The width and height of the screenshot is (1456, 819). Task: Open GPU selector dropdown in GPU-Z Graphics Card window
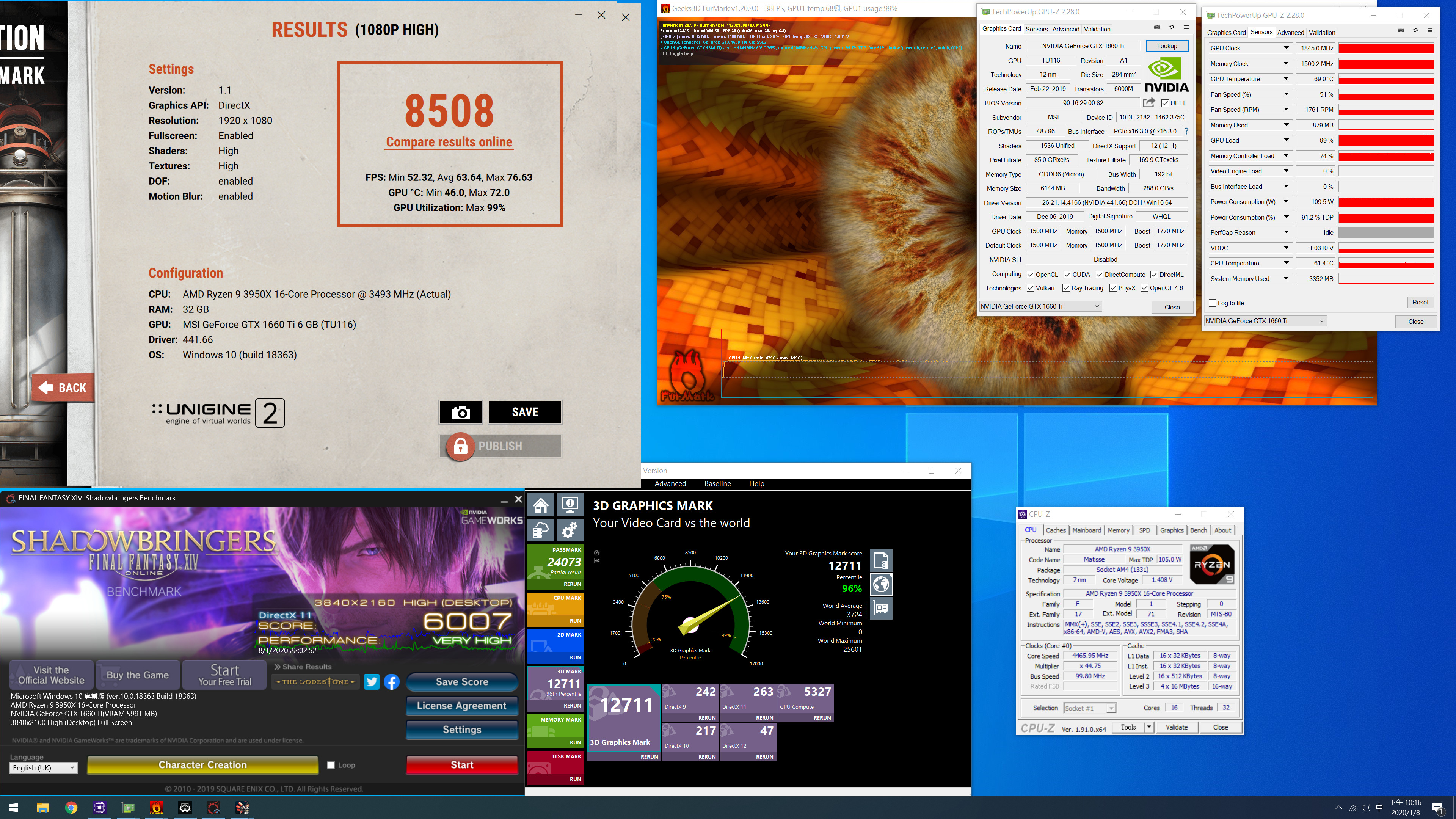pos(1040,306)
